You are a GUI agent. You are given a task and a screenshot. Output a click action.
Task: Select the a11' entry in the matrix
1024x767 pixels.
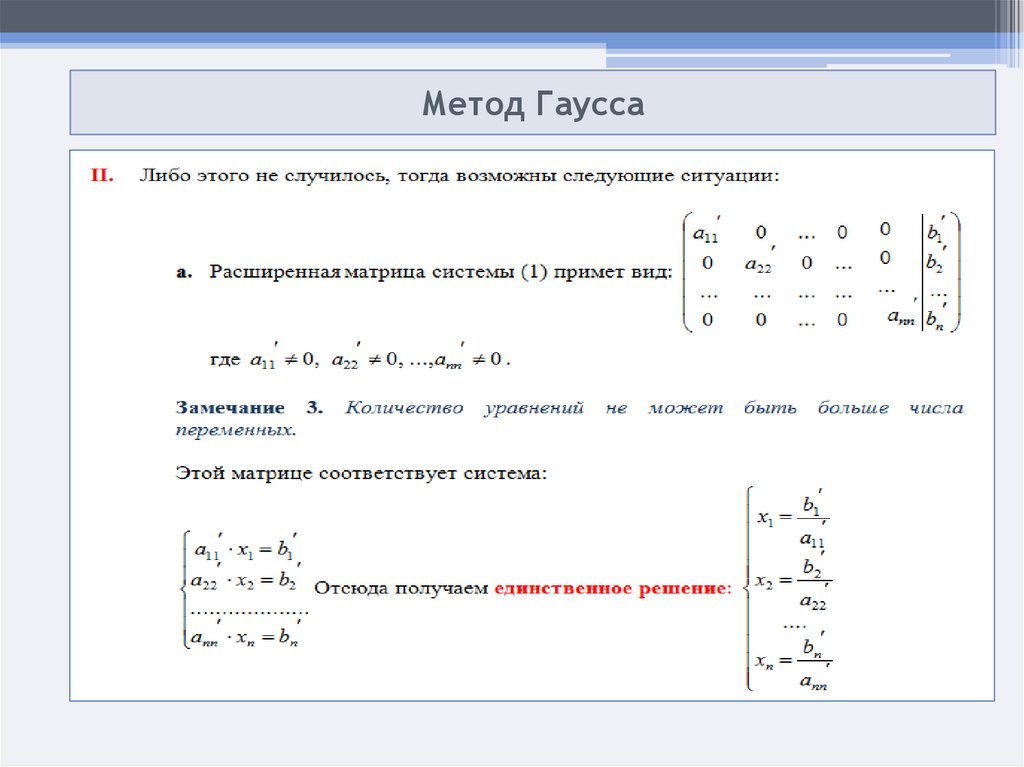point(708,231)
